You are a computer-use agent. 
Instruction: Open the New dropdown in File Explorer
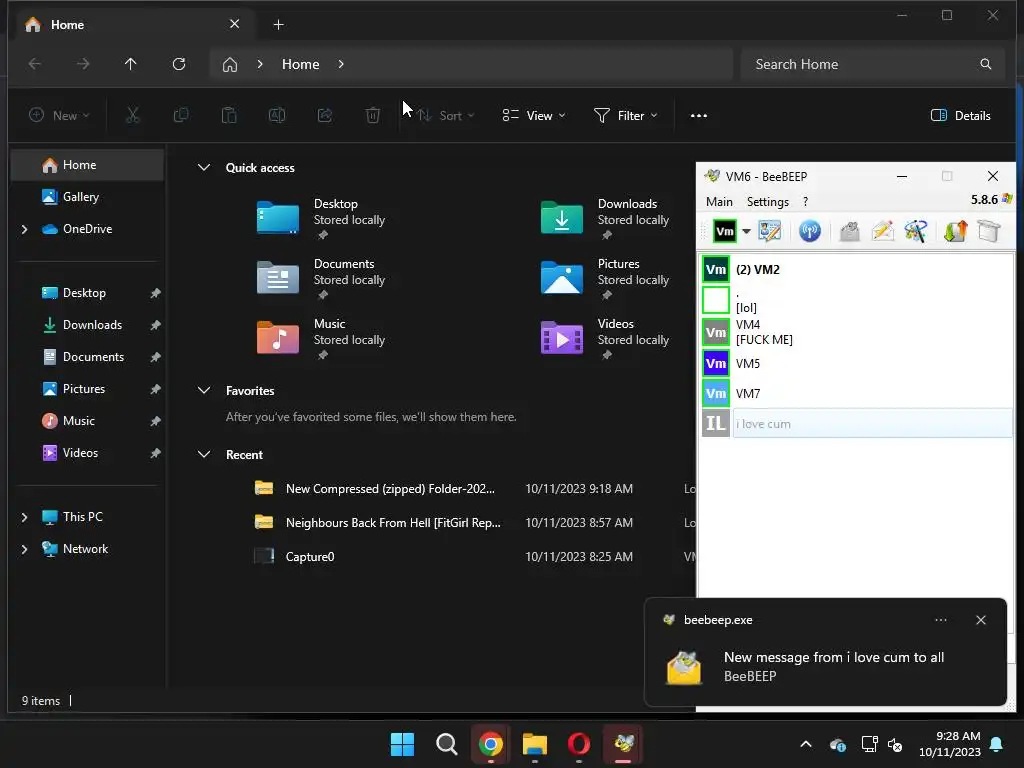coord(59,116)
